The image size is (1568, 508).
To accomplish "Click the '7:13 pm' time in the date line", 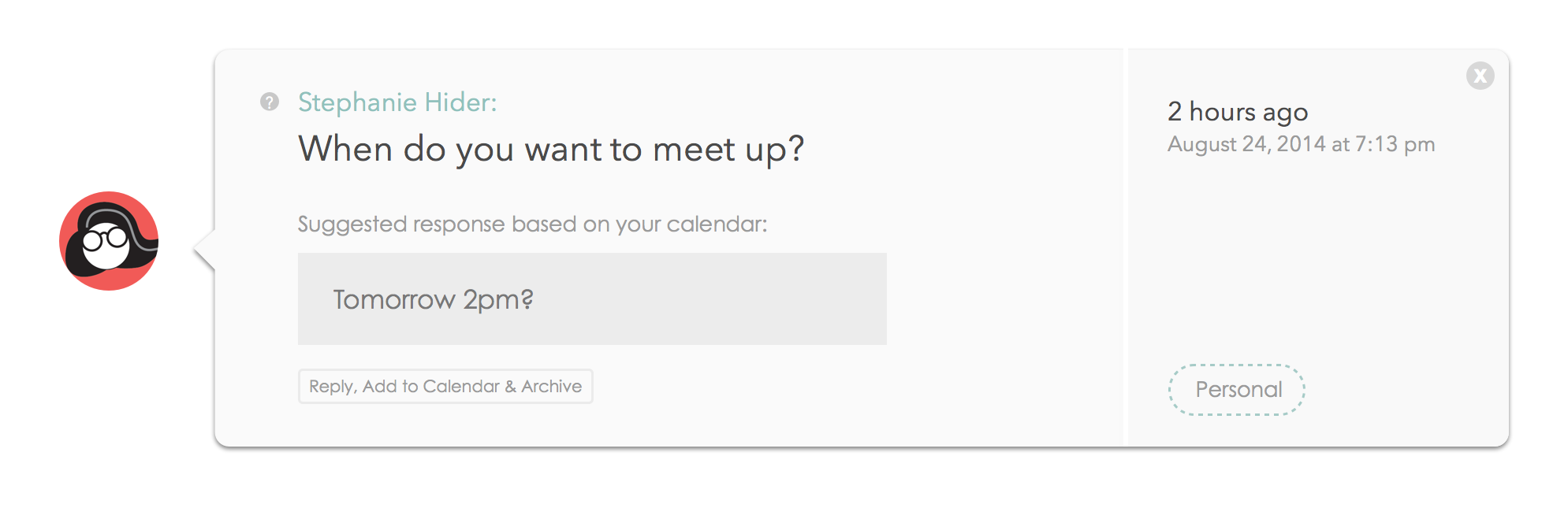I will tap(1395, 144).
